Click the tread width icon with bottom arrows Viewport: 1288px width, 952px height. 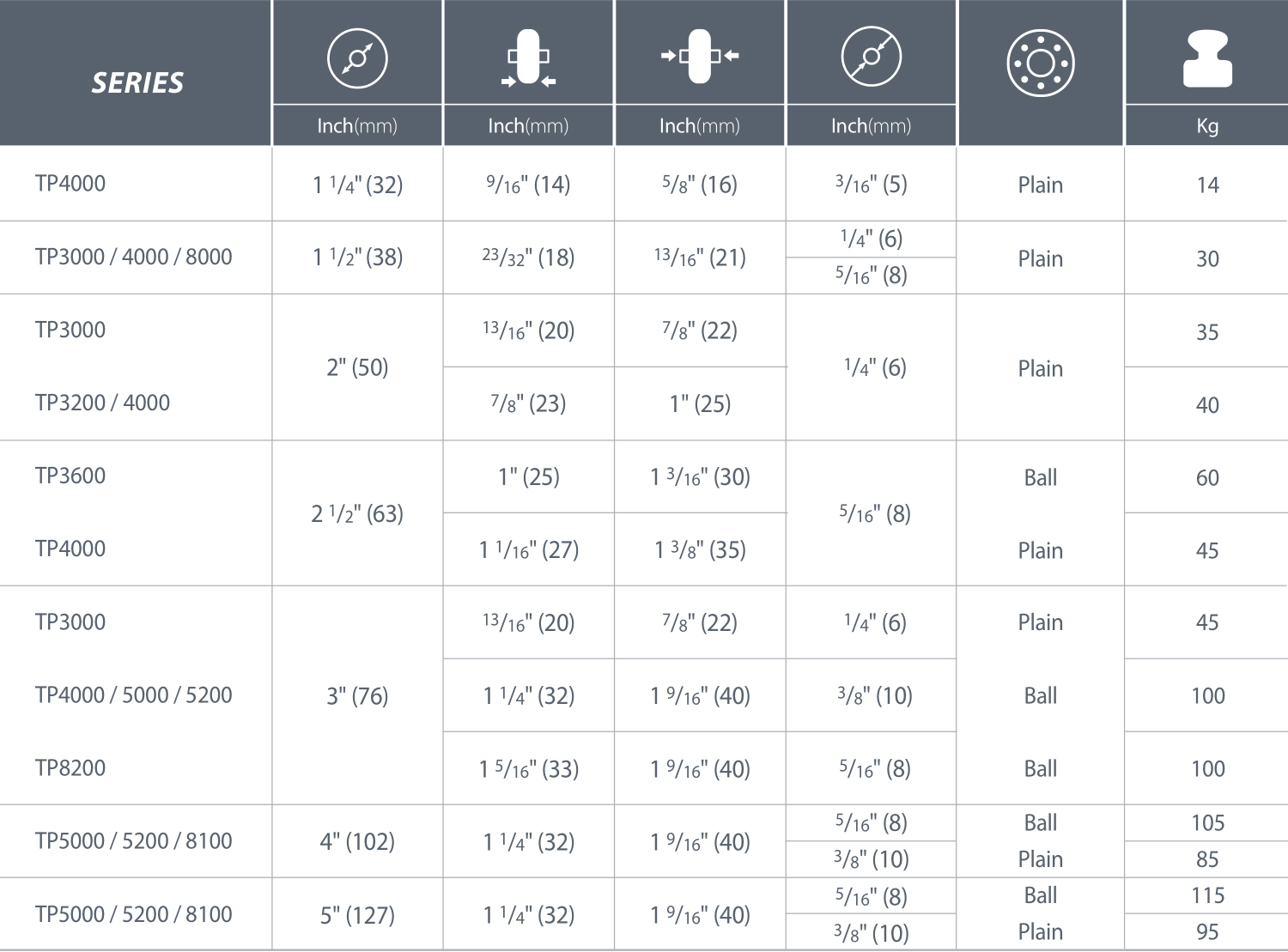[528, 58]
